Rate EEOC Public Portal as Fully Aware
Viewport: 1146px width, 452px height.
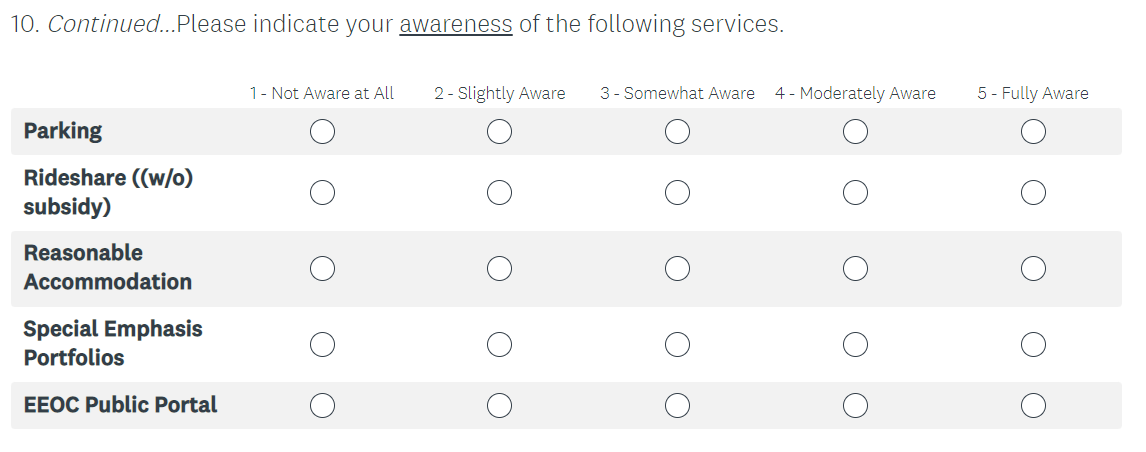pyautogui.click(x=1033, y=405)
